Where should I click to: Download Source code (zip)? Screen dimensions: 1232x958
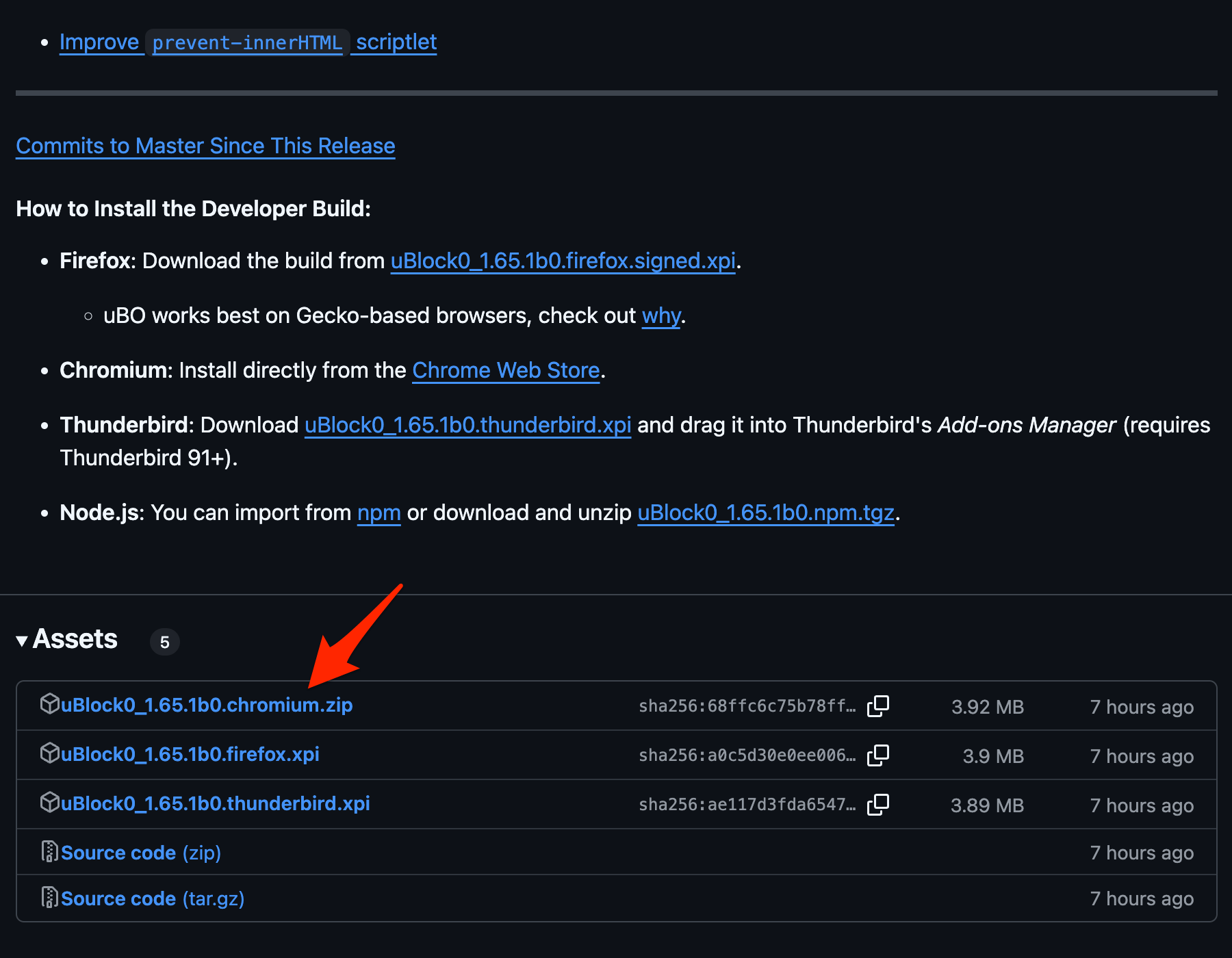pos(140,853)
